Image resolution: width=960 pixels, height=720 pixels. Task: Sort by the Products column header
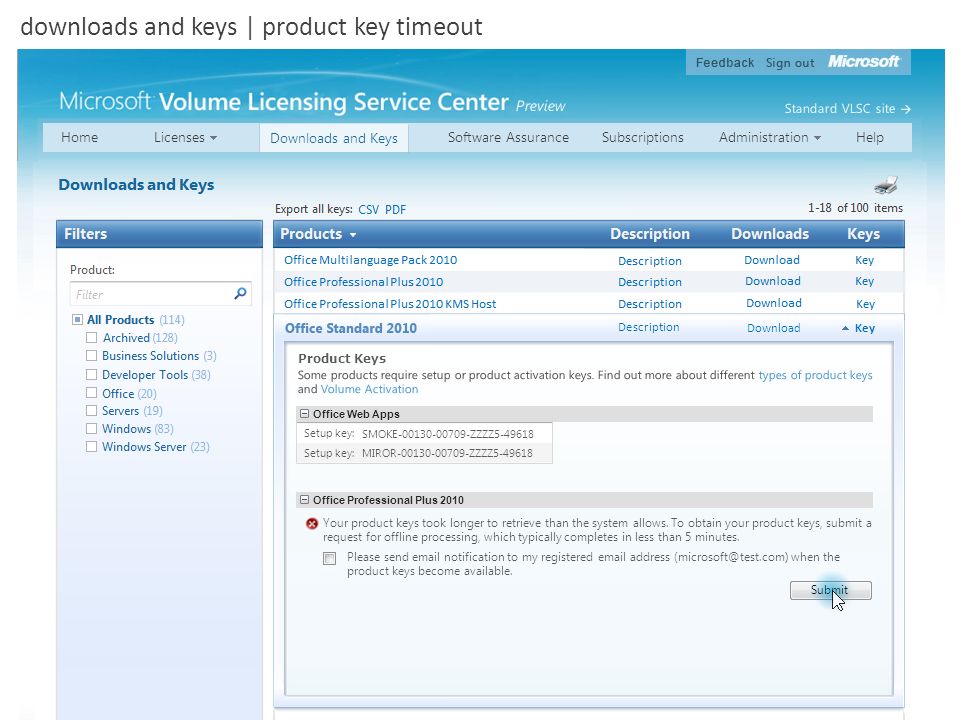[318, 234]
